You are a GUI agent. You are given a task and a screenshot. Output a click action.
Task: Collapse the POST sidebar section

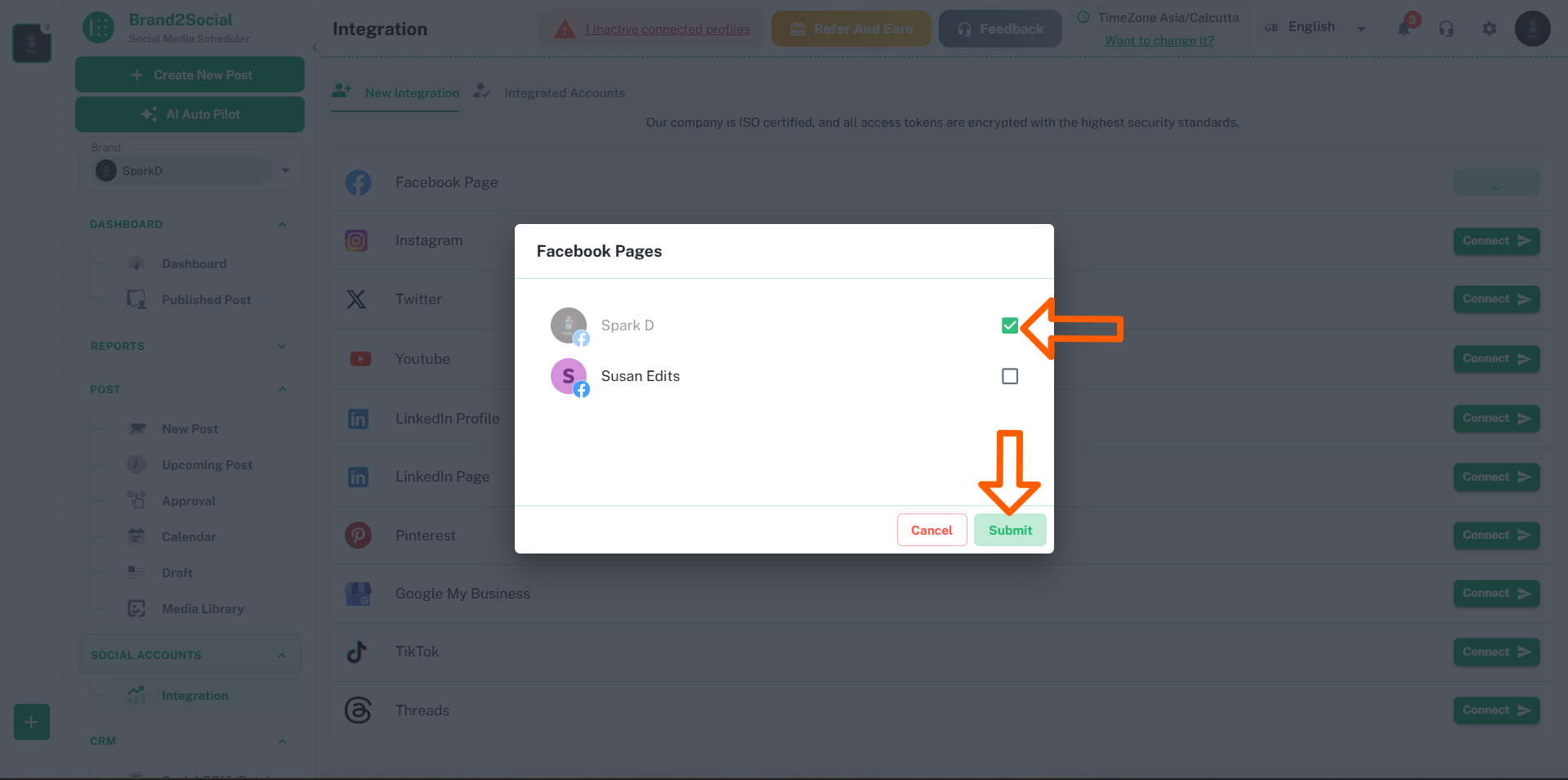(282, 388)
